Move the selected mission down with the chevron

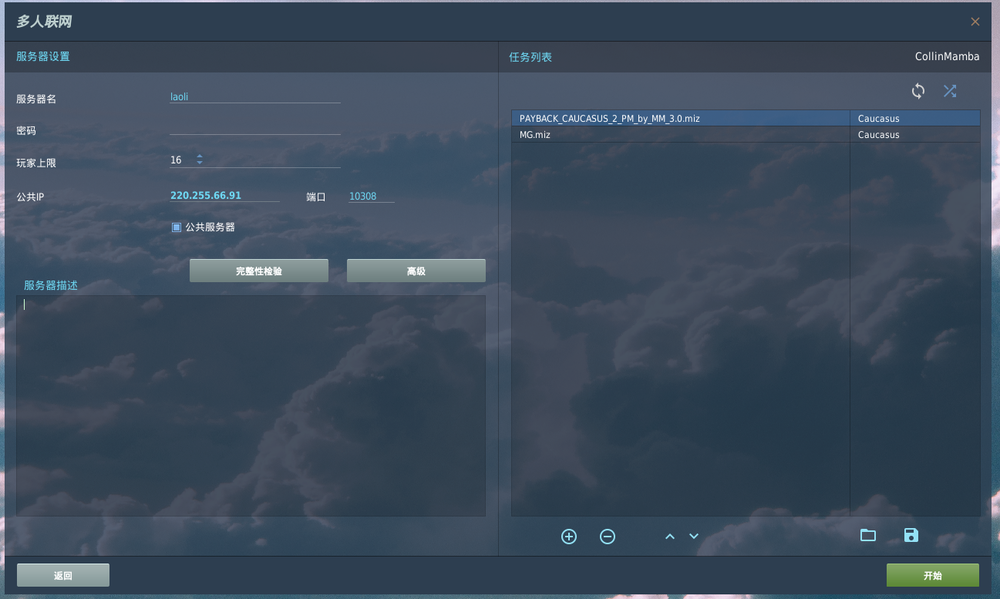[694, 536]
